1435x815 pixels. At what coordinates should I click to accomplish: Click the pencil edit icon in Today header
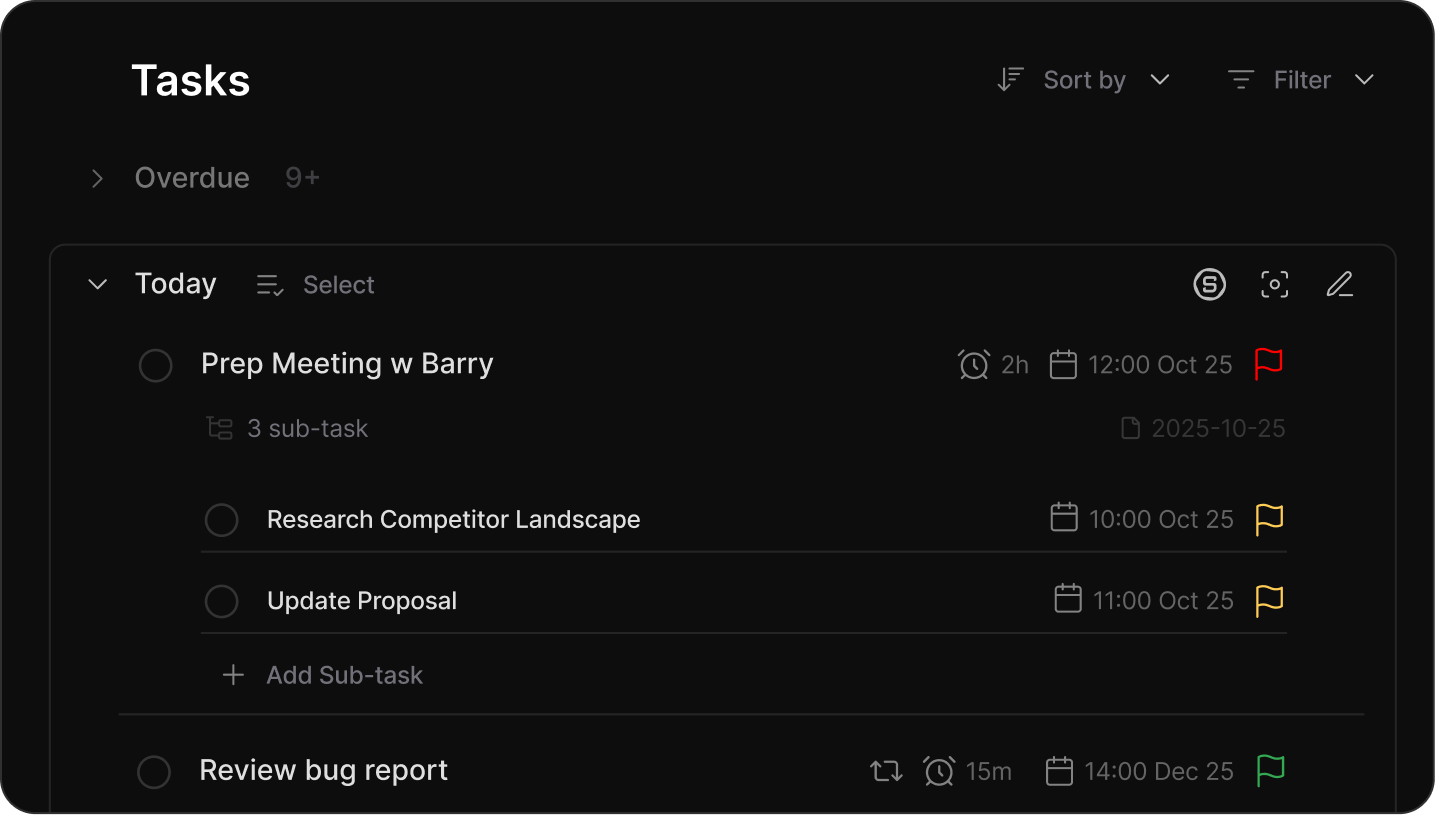click(1339, 285)
